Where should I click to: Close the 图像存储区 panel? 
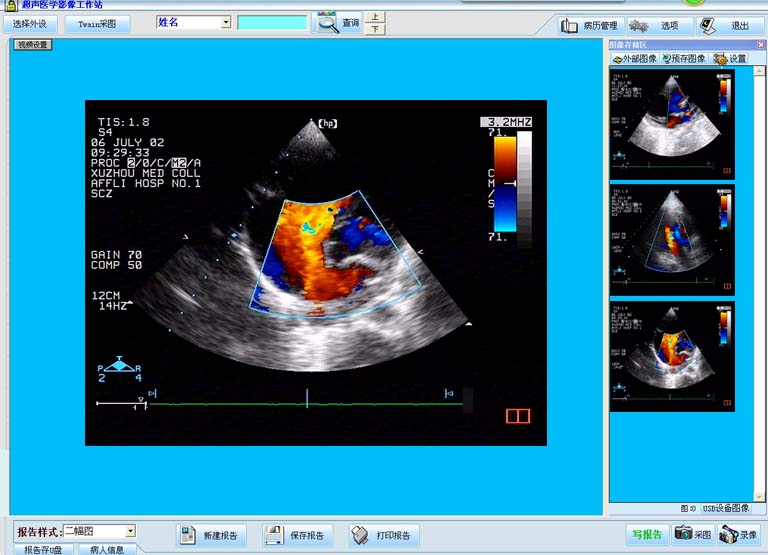(x=761, y=45)
